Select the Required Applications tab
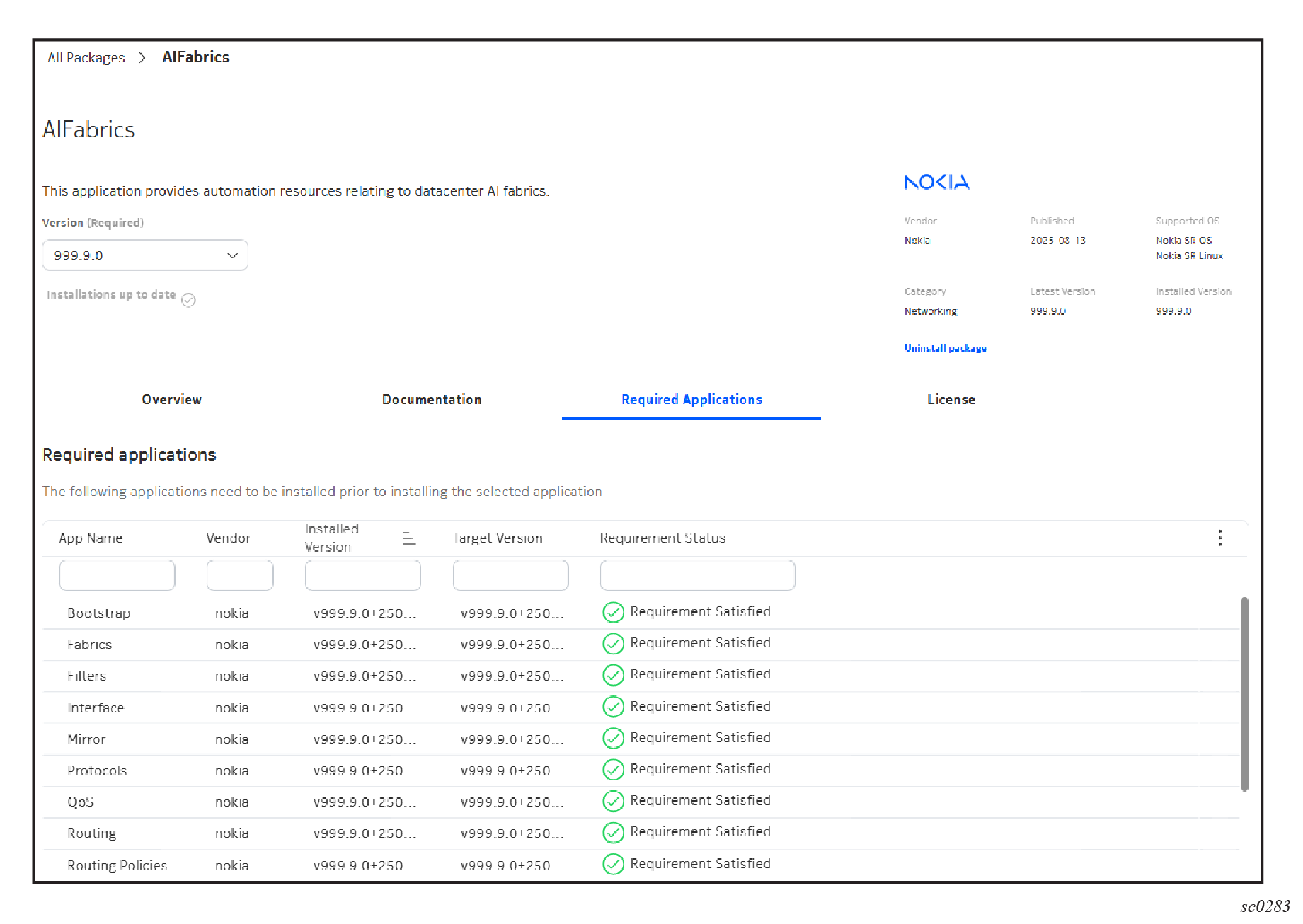 [691, 400]
